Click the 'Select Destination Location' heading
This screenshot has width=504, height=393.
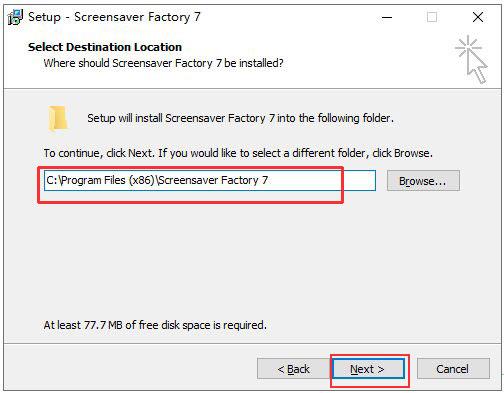105,47
